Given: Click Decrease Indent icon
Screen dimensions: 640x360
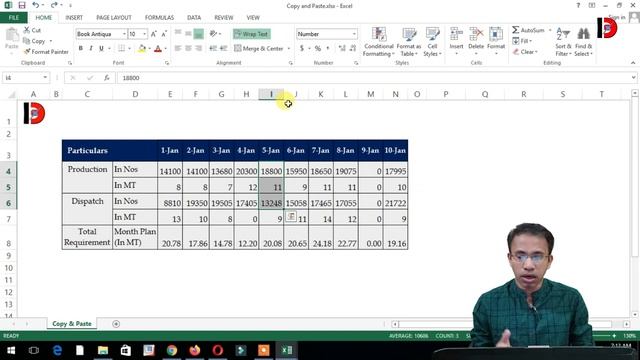Looking at the screenshot, I should click(x=213, y=49).
